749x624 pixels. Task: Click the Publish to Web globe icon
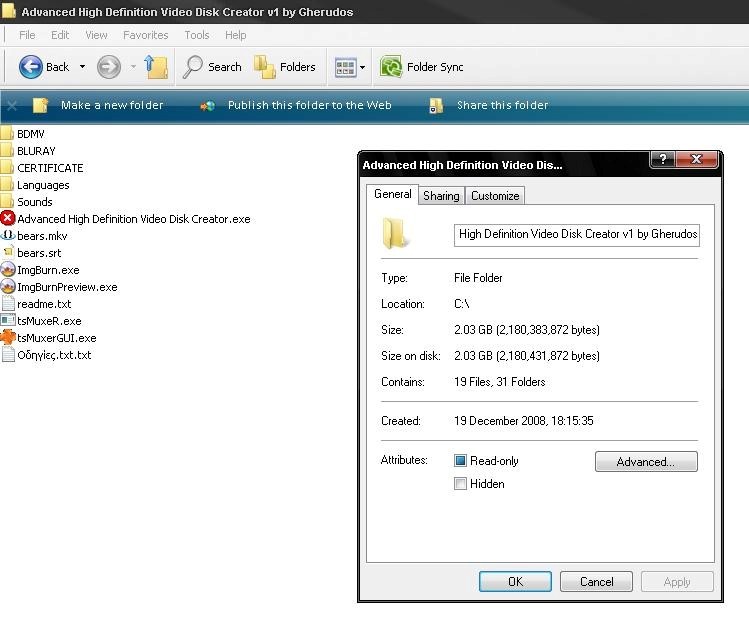tap(208, 106)
